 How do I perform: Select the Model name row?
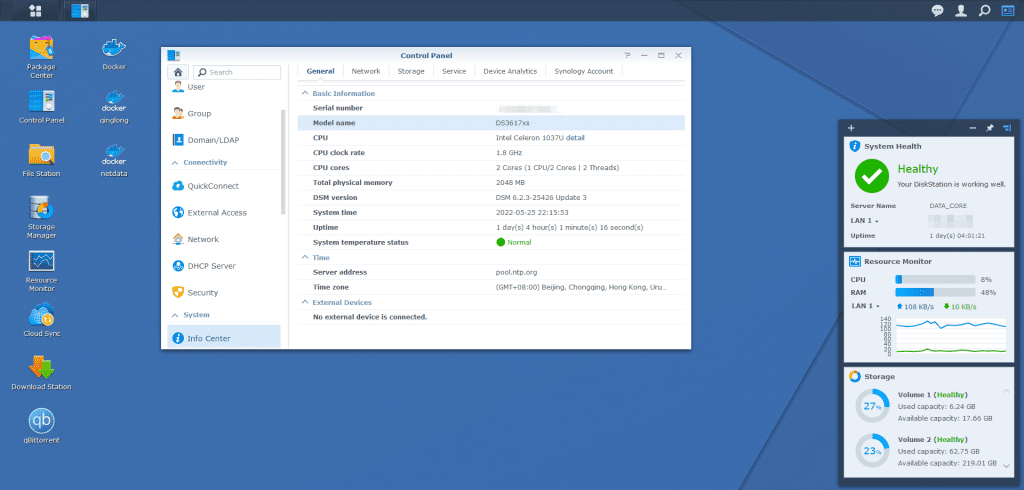pos(490,123)
